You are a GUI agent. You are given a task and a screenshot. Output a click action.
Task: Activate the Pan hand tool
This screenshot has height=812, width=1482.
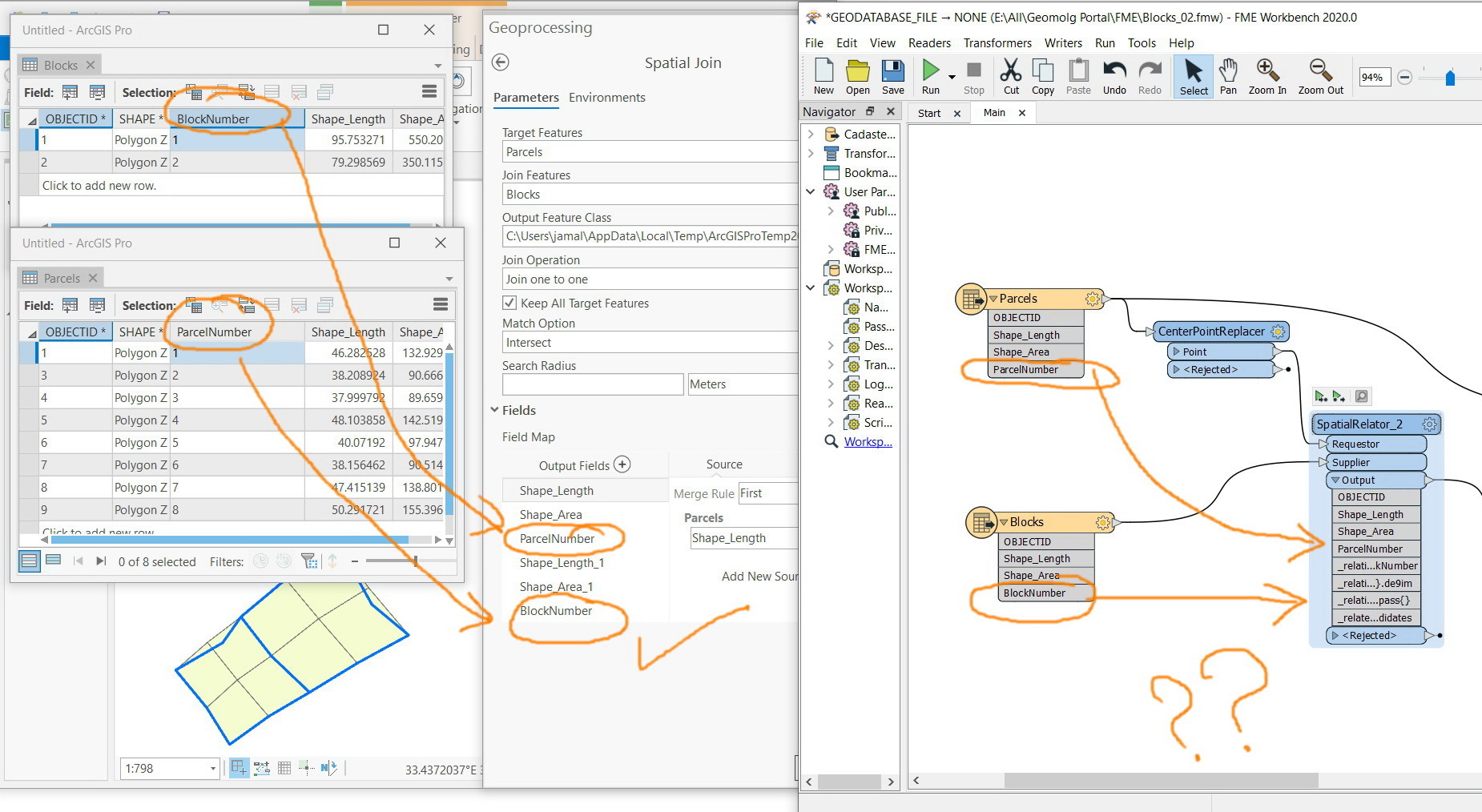(x=1228, y=77)
